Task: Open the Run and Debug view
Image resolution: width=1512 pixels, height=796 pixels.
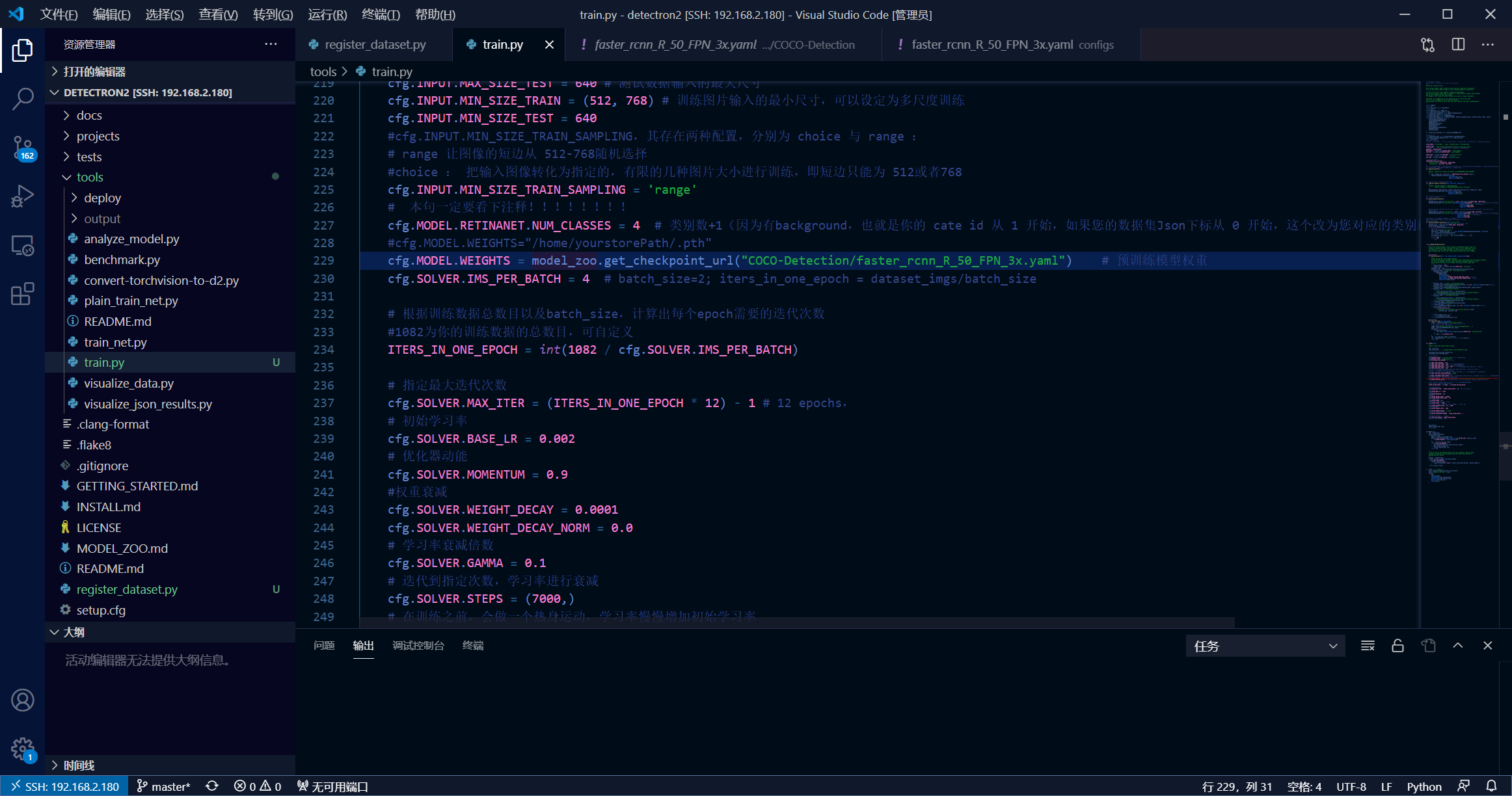Action: (23, 196)
